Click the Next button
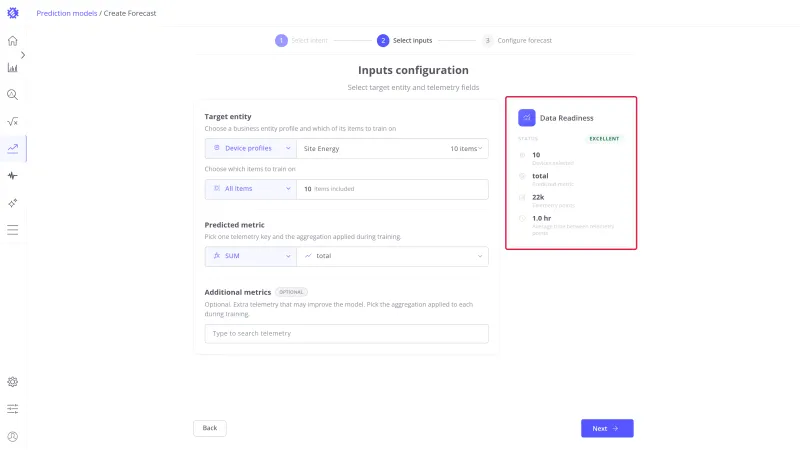800x450 pixels. (x=607, y=429)
